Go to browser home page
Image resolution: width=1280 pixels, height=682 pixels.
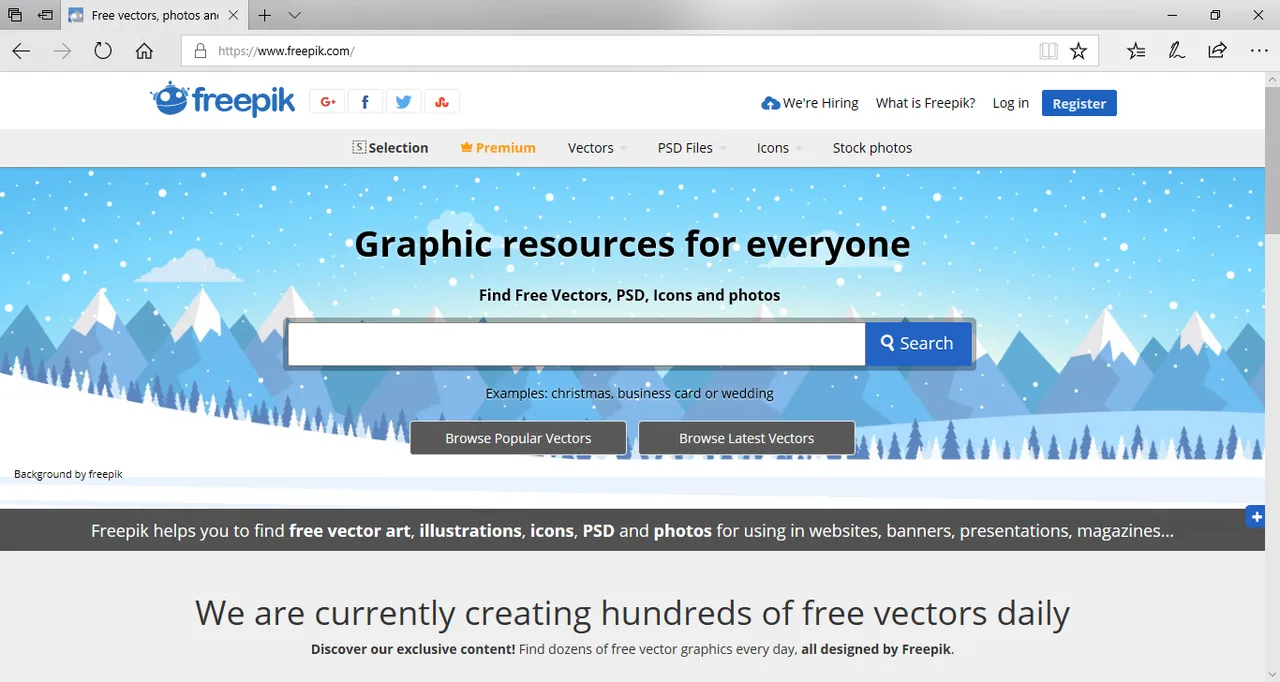click(x=144, y=51)
